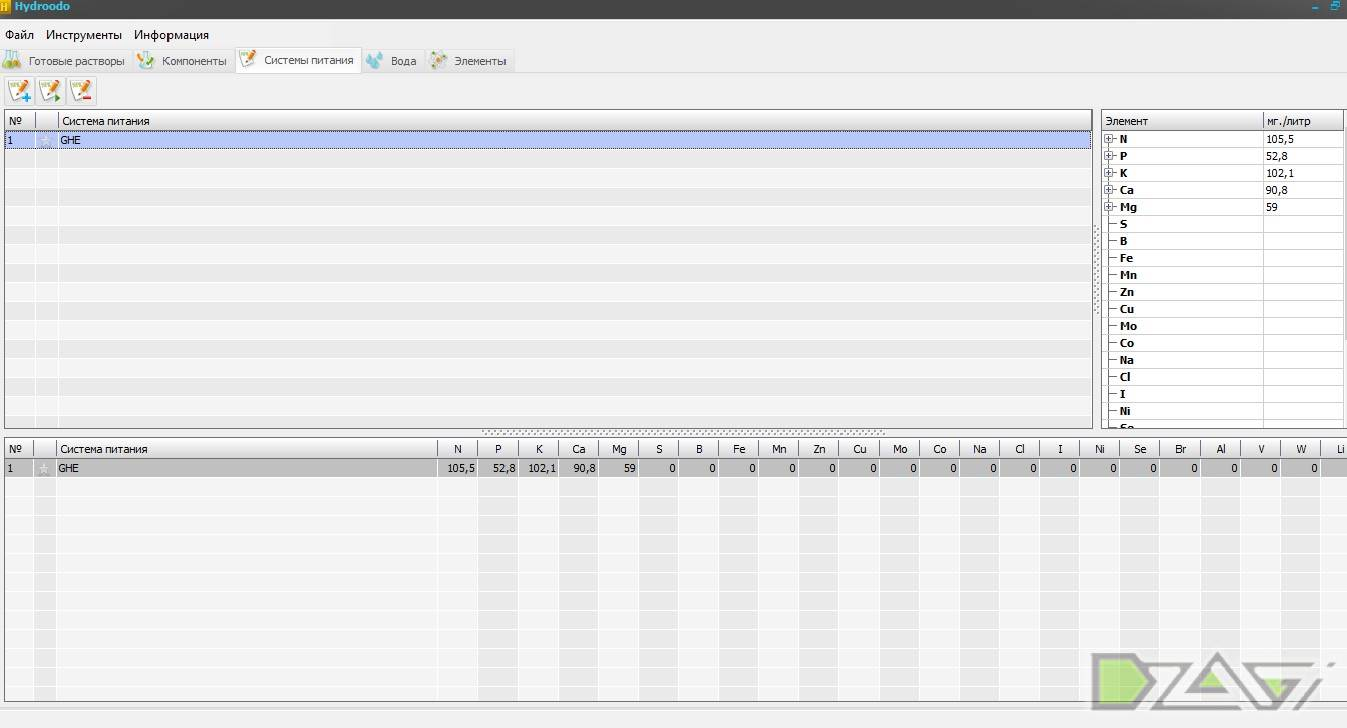Expand the N element tree node
1347x728 pixels.
click(1109, 139)
